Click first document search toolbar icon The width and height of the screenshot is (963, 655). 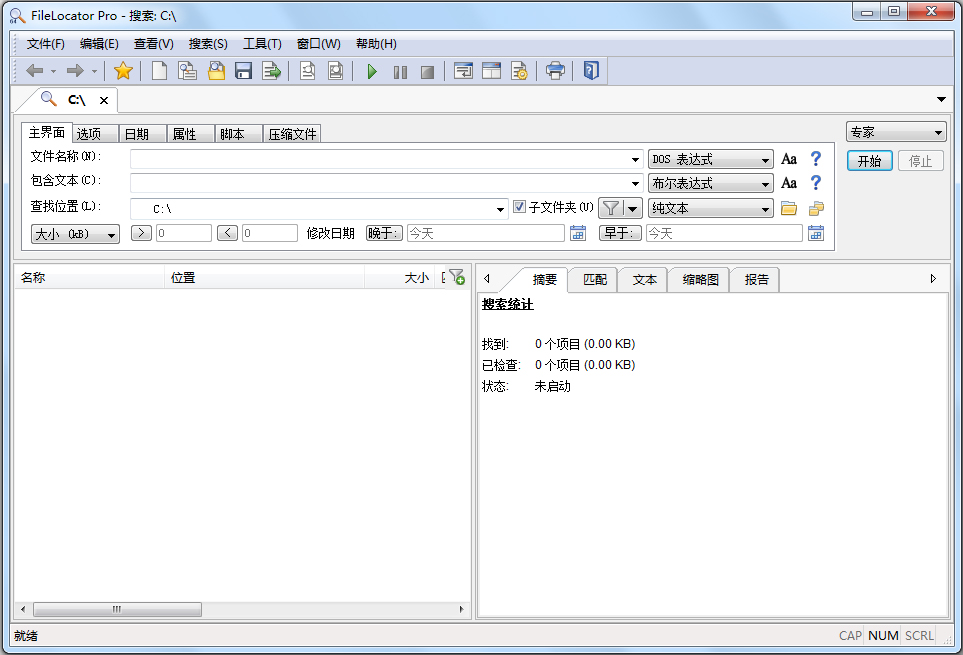[308, 71]
